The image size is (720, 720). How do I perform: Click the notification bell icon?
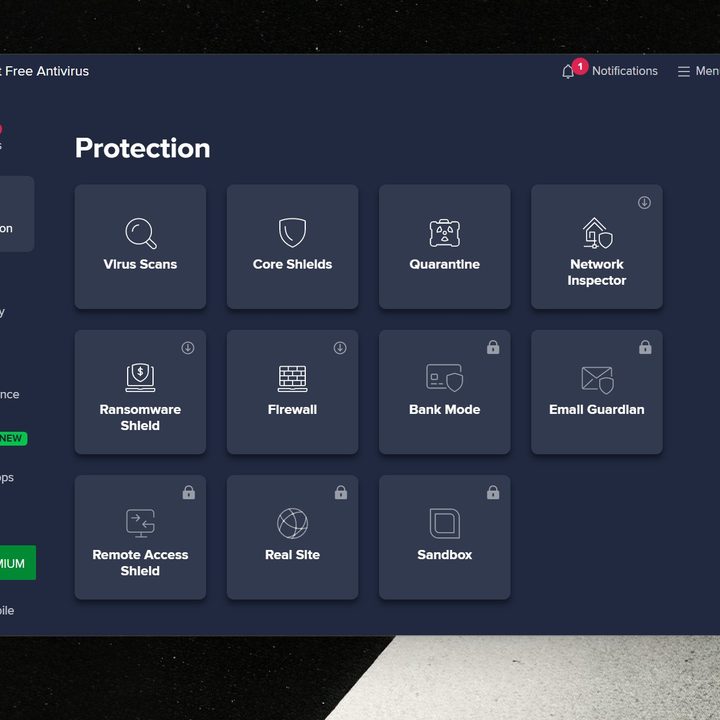coord(568,72)
